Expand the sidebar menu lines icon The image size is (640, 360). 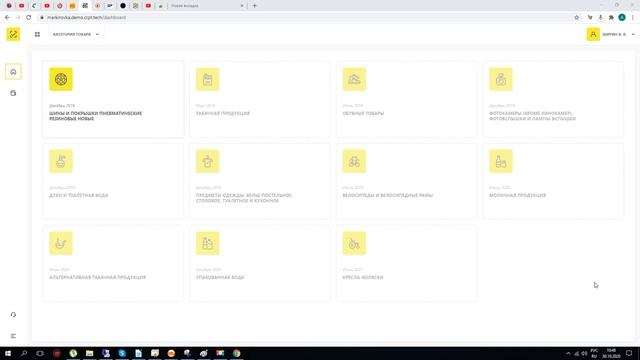coord(13,336)
